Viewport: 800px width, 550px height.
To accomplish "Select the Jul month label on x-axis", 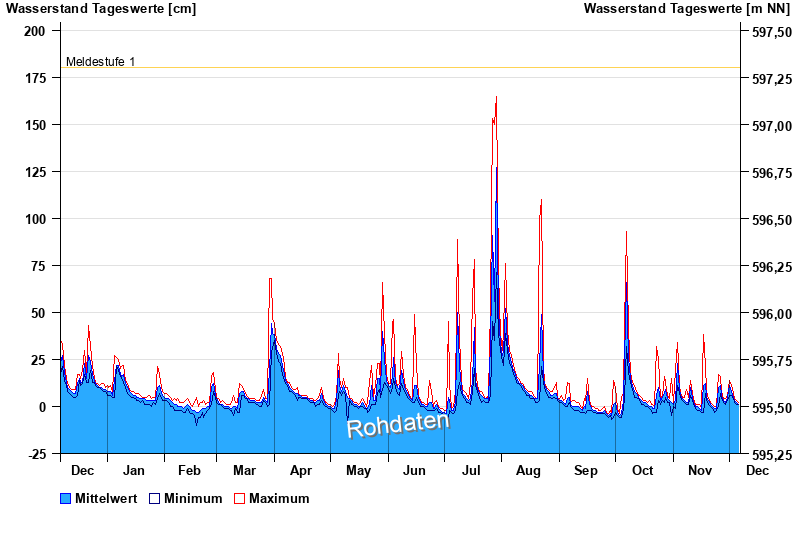I will [x=471, y=470].
